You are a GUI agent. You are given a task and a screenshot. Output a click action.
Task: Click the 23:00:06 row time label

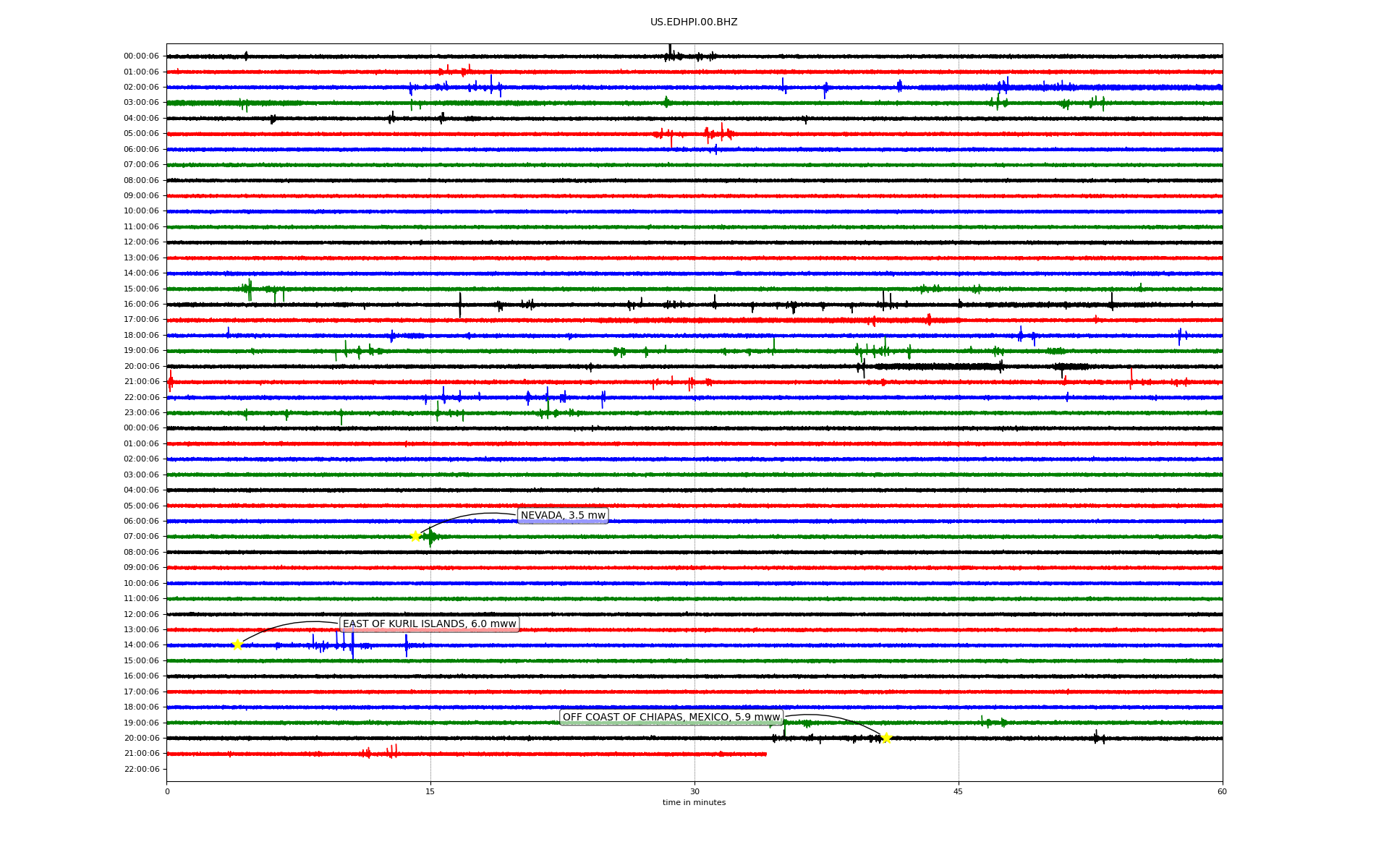point(141,412)
